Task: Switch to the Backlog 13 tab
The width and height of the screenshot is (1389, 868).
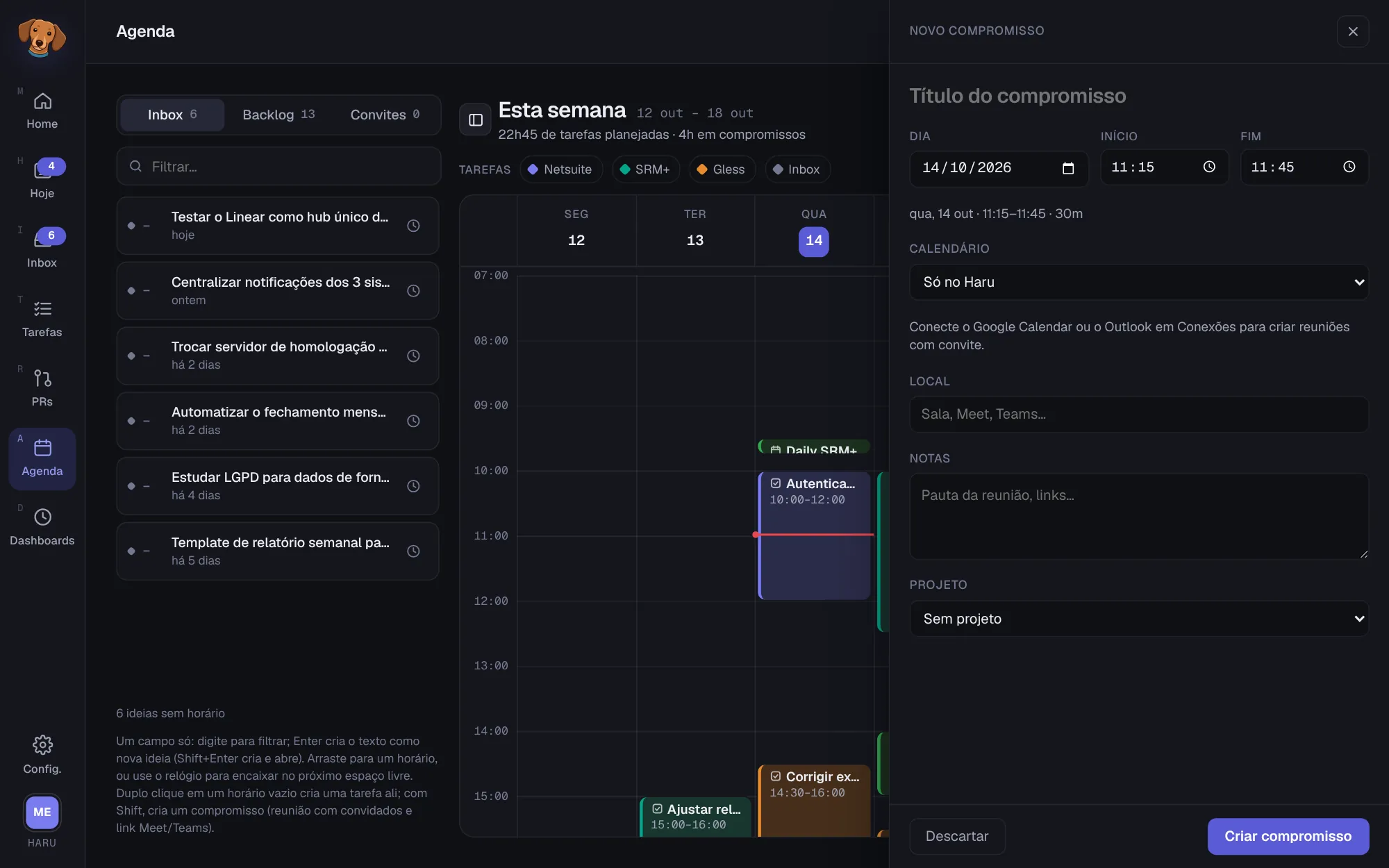Action: pos(278,115)
